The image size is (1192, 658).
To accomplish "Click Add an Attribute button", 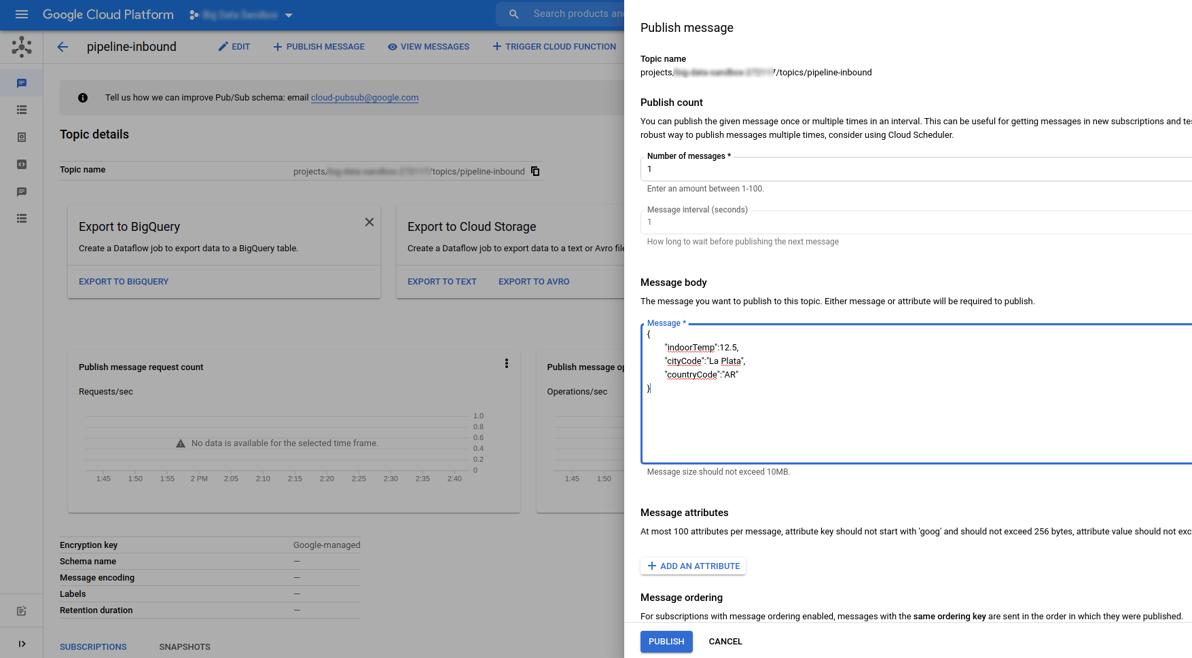I will 693,566.
